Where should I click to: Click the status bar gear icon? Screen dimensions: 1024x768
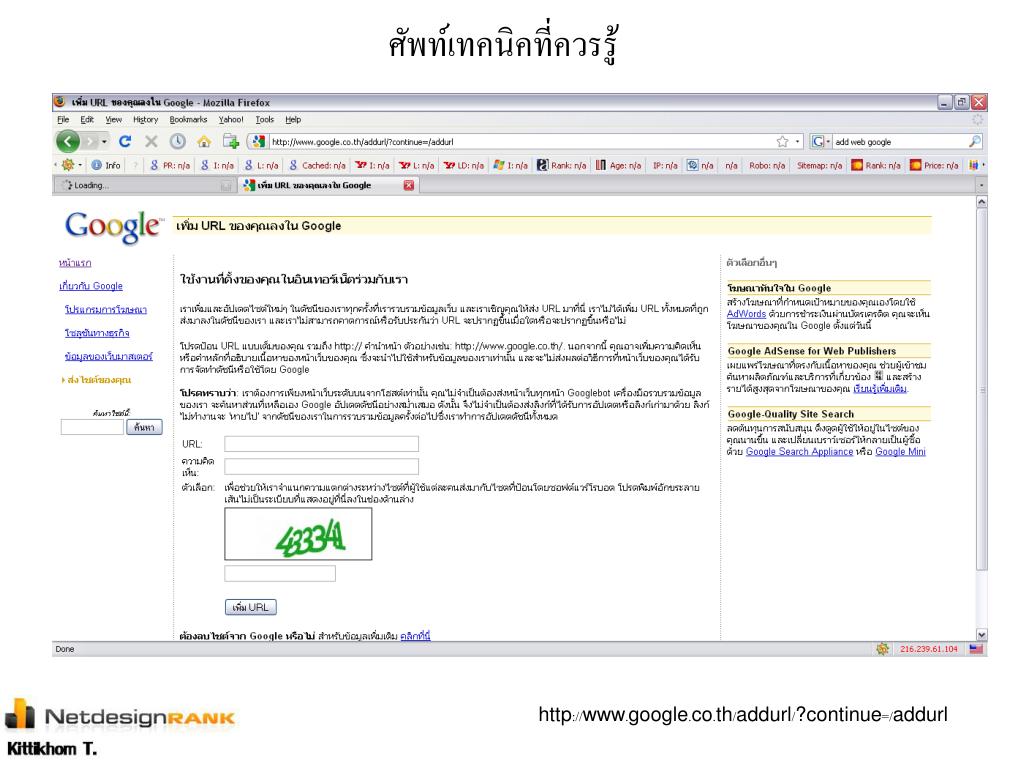pos(882,648)
